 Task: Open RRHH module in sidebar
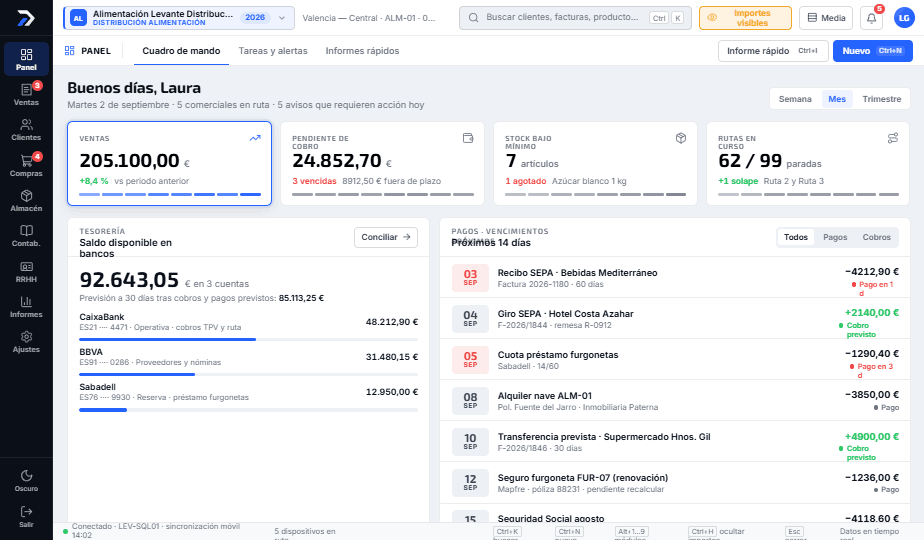[x=26, y=272]
